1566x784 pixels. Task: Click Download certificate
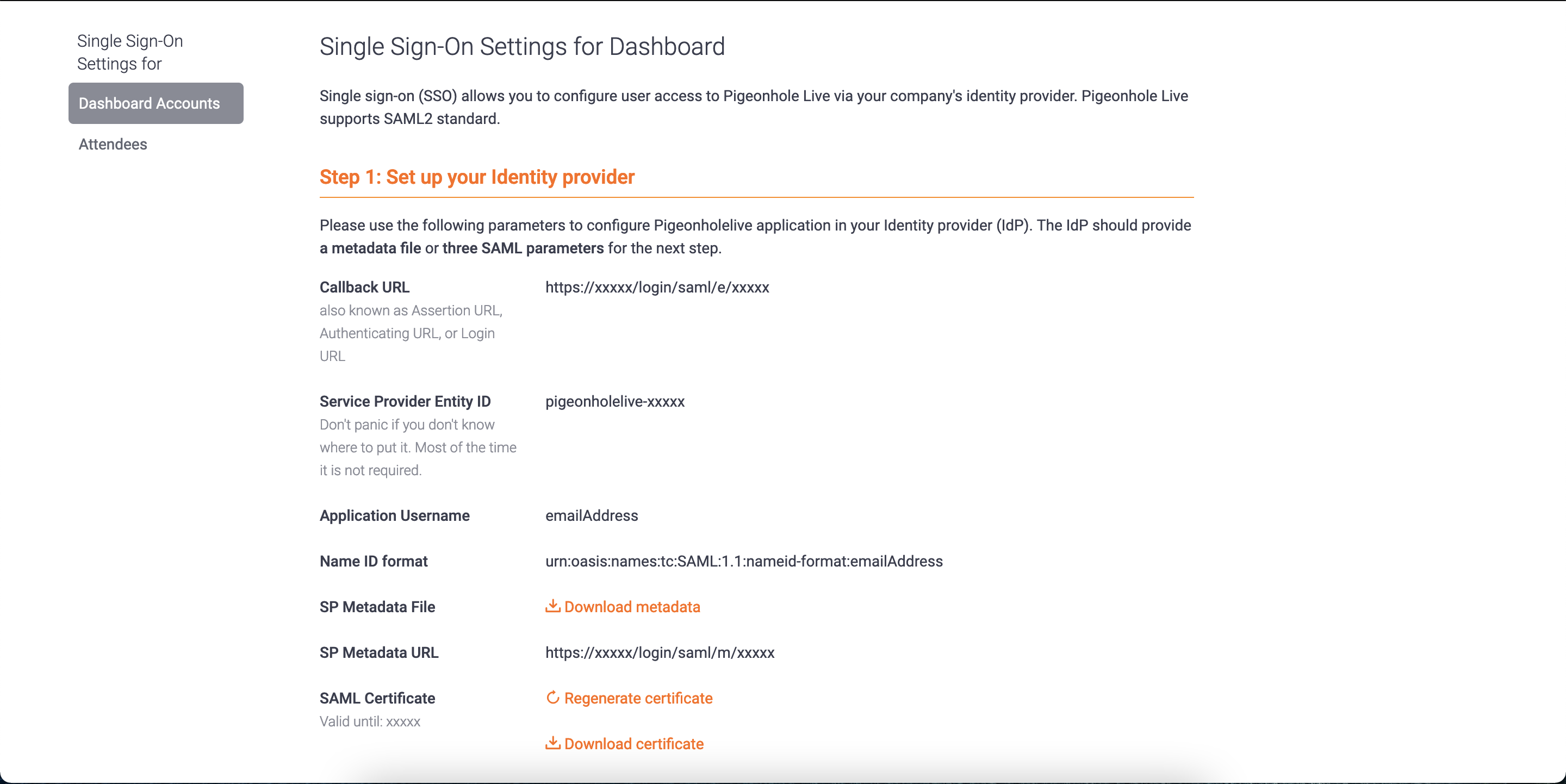633,743
